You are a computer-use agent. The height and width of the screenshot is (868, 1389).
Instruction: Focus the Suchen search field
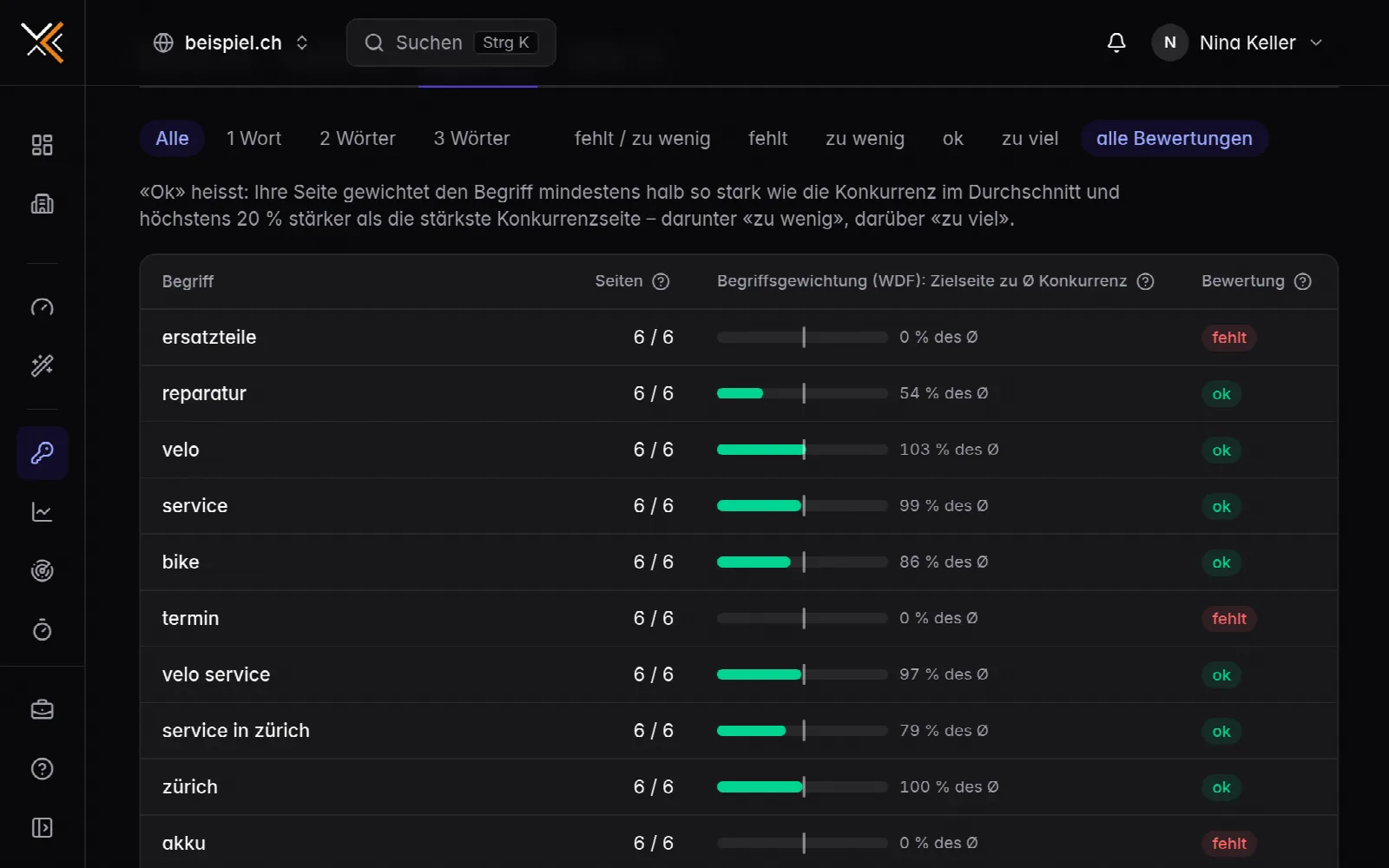(x=451, y=43)
